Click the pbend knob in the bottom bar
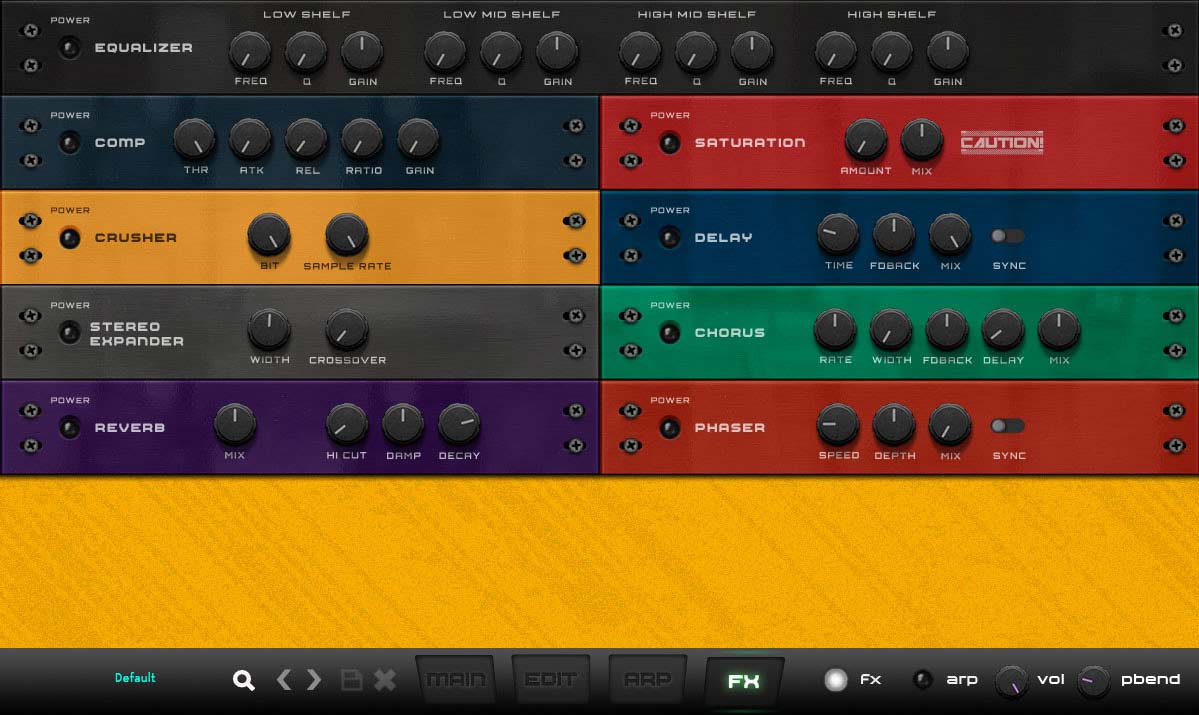1199x715 pixels. tap(1092, 679)
